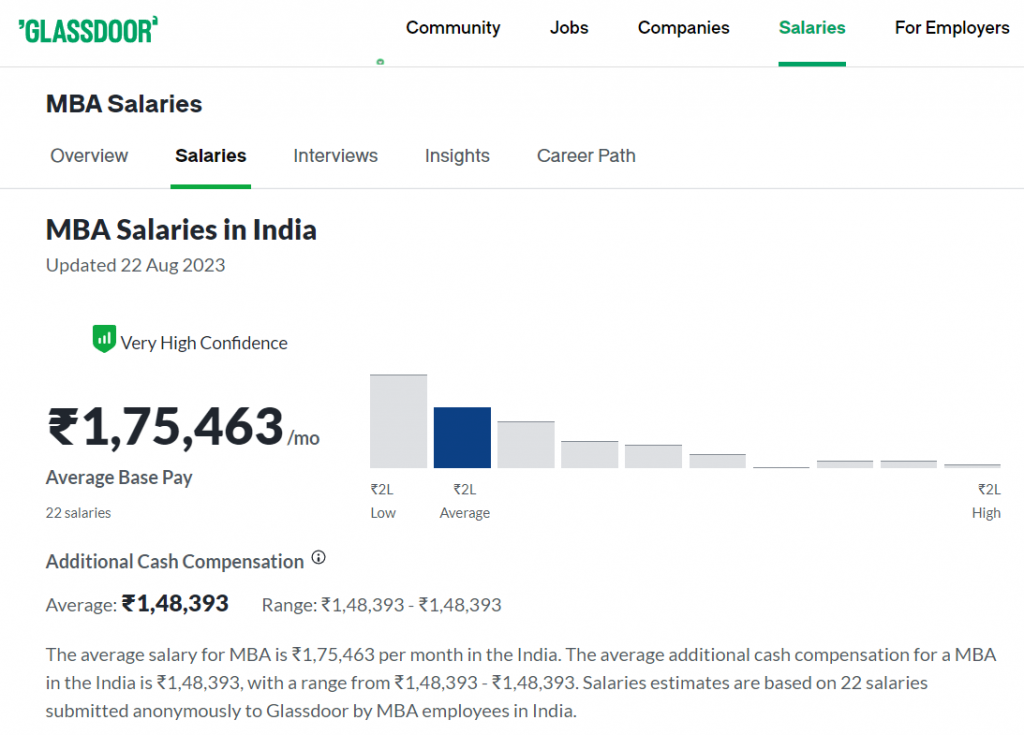This screenshot has width=1024, height=735.
Task: Click the 'Average Base Pay' label
Action: [119, 478]
